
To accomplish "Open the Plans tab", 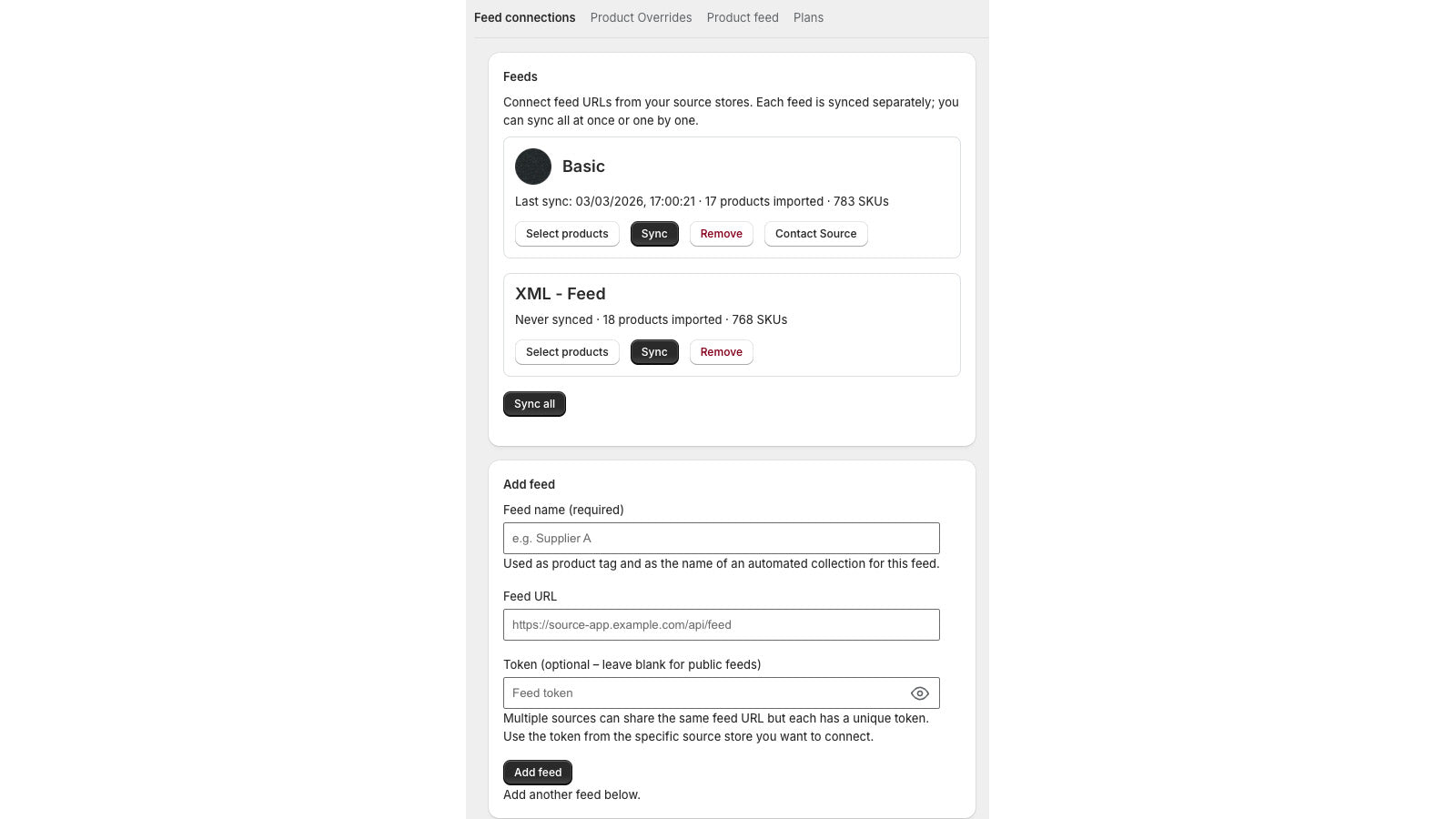I will pos(808,17).
